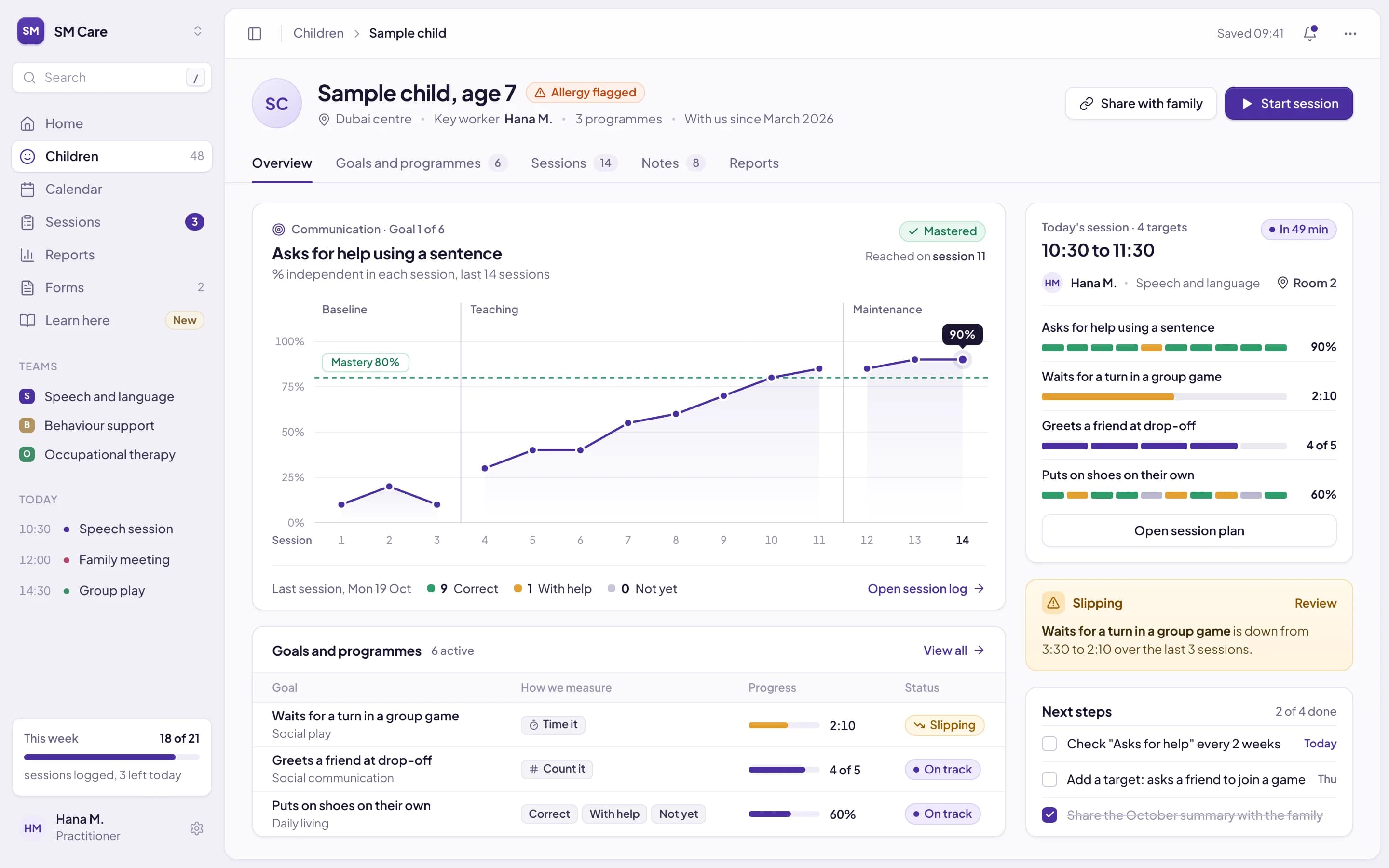Open the three-dot more options menu
Image resolution: width=1389 pixels, height=868 pixels.
pyautogui.click(x=1350, y=33)
